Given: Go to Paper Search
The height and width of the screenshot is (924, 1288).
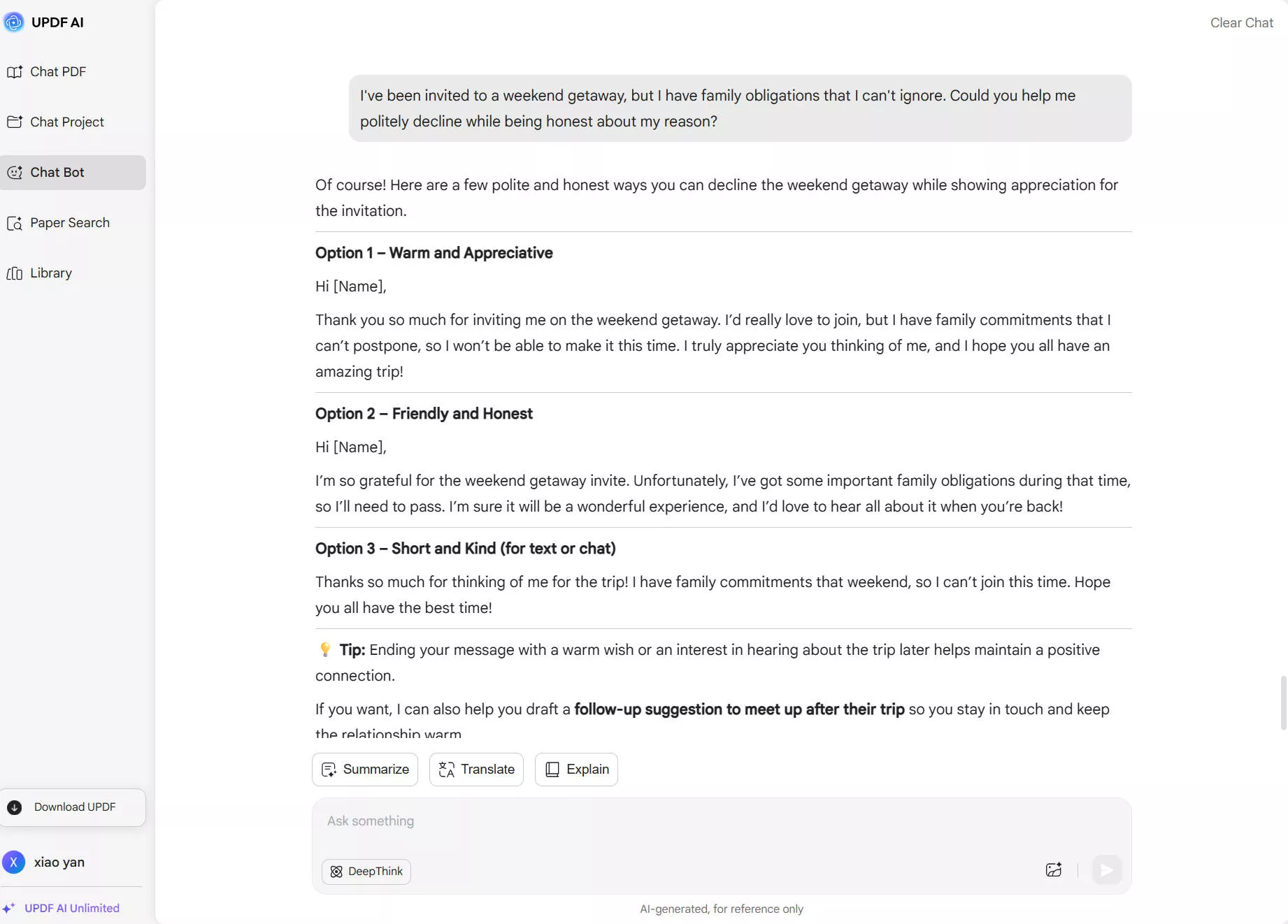Looking at the screenshot, I should [x=69, y=223].
